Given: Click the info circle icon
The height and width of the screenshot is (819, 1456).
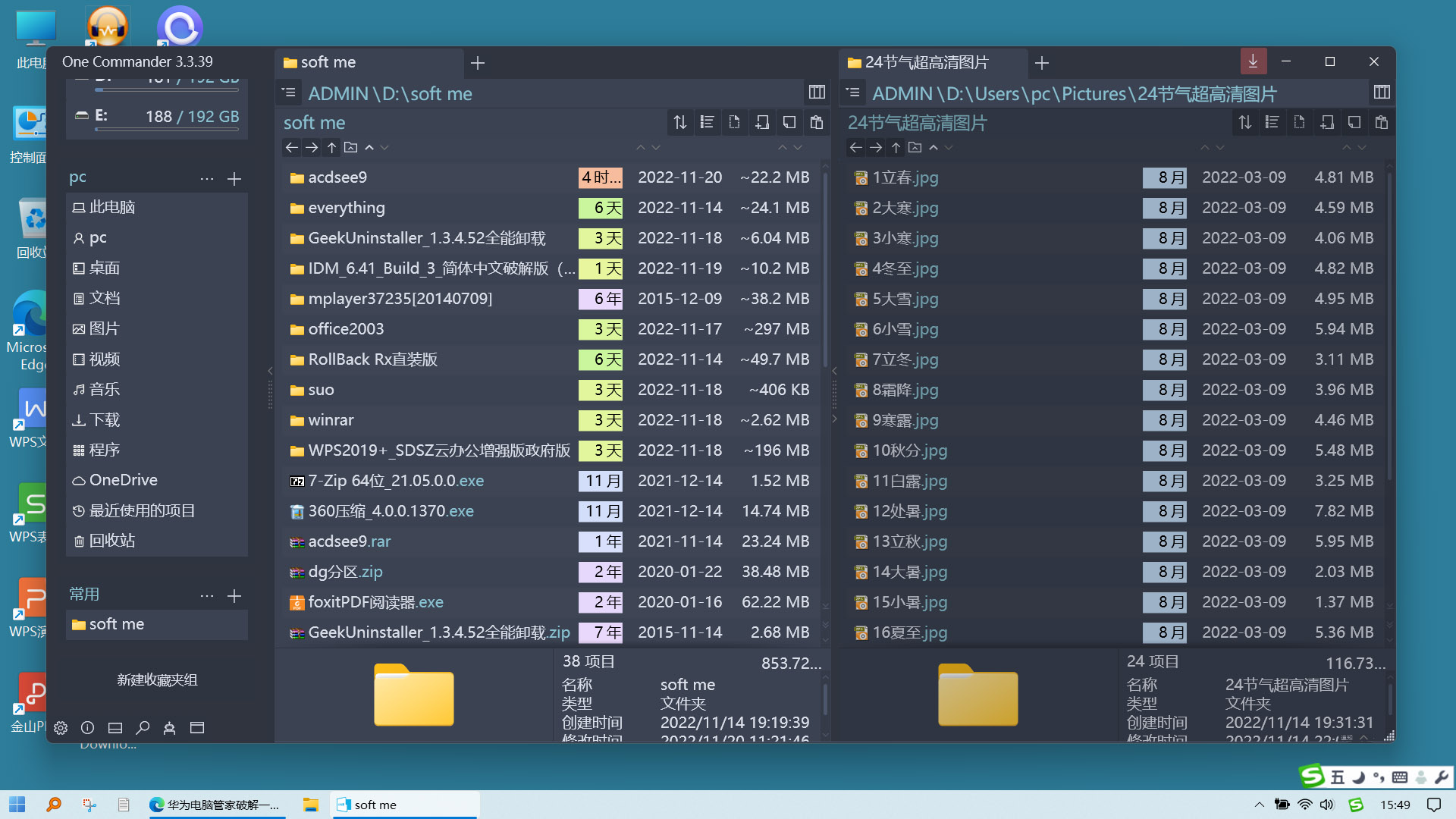Looking at the screenshot, I should click(88, 728).
